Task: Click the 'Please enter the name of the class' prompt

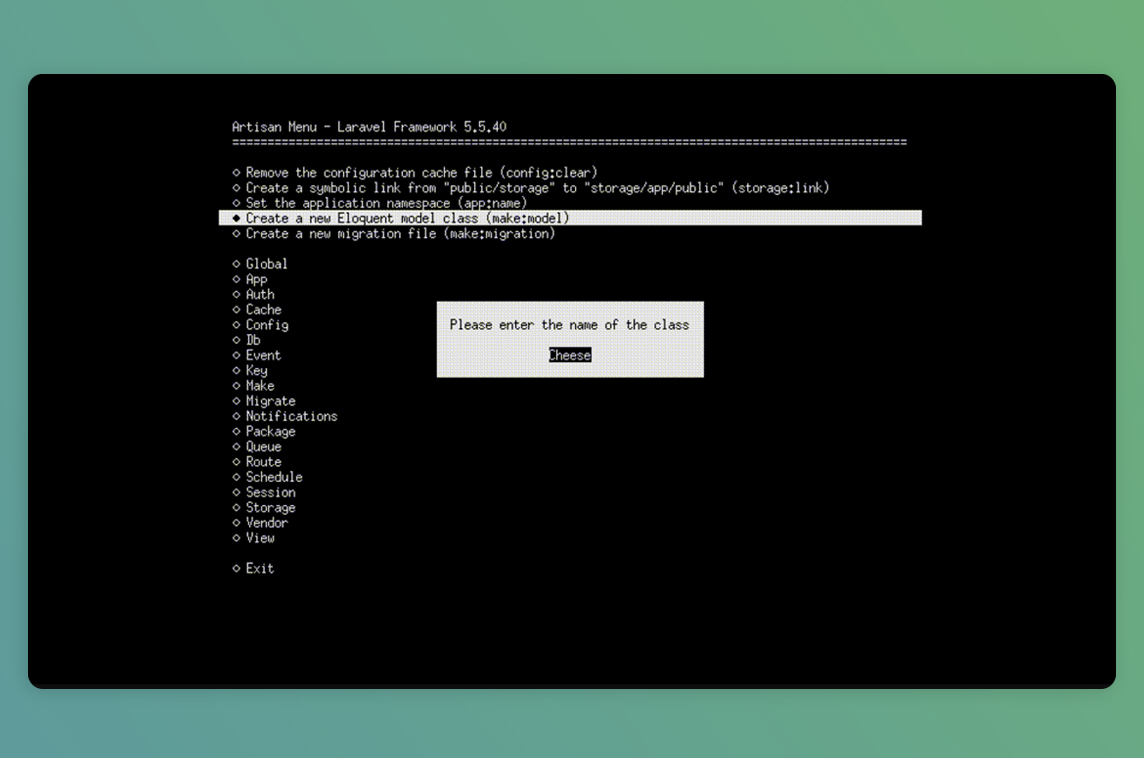Action: click(569, 325)
